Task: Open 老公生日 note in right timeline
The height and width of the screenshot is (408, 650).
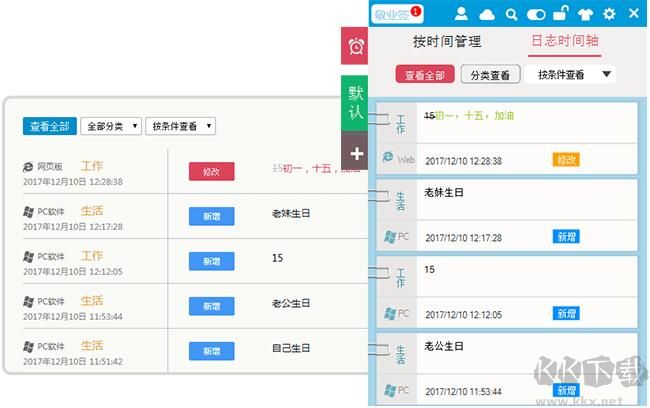Action: point(444,347)
